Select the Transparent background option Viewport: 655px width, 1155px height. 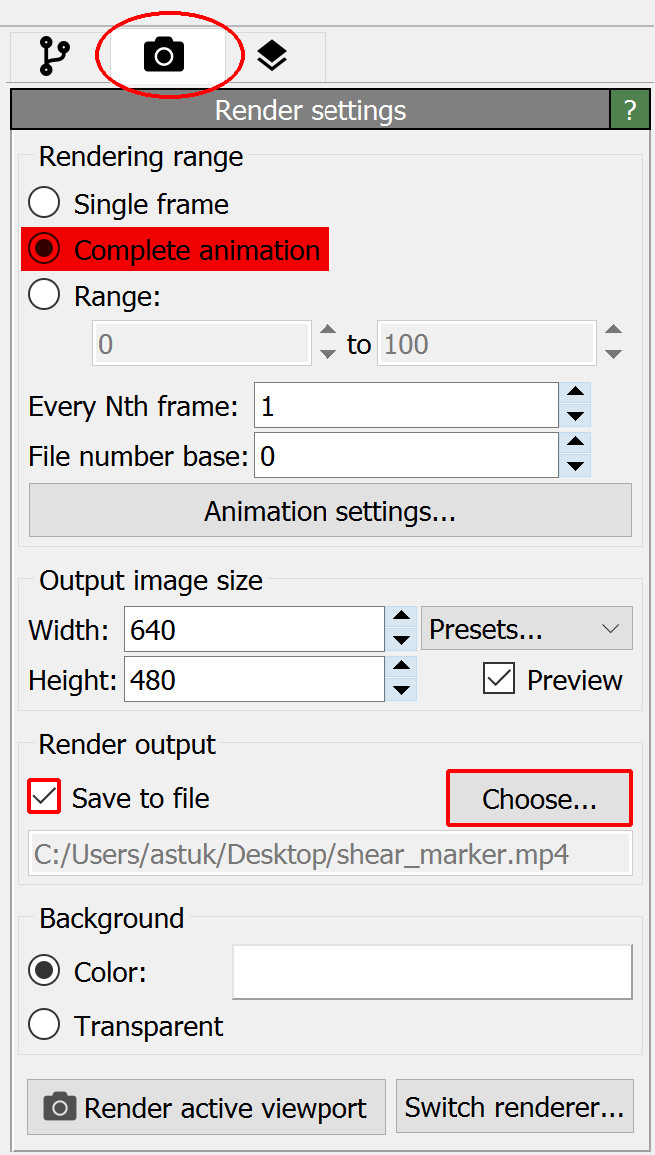click(44, 1025)
